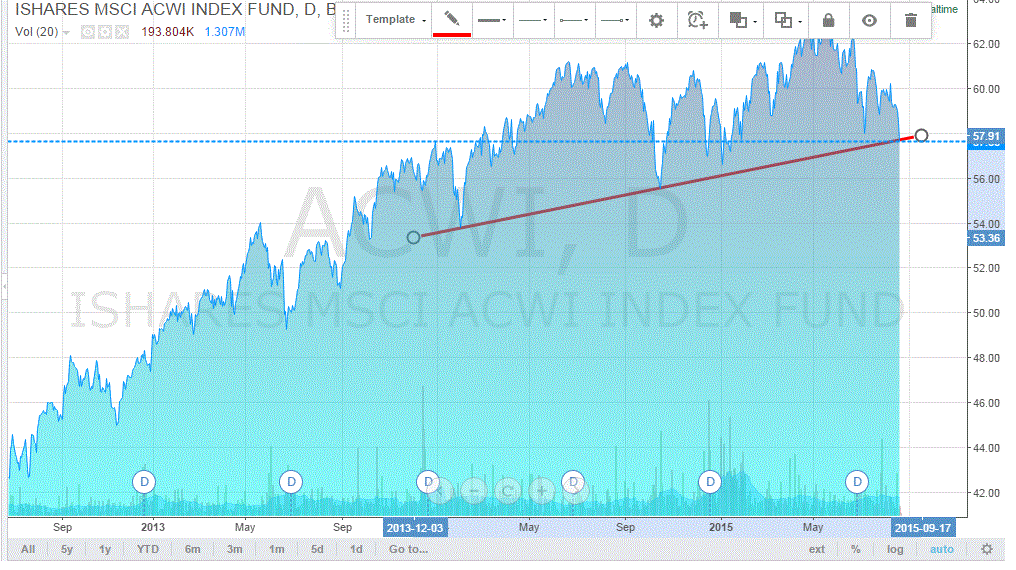Toggle percentage scale (%)
This screenshot has width=1016, height=570.
[x=856, y=549]
